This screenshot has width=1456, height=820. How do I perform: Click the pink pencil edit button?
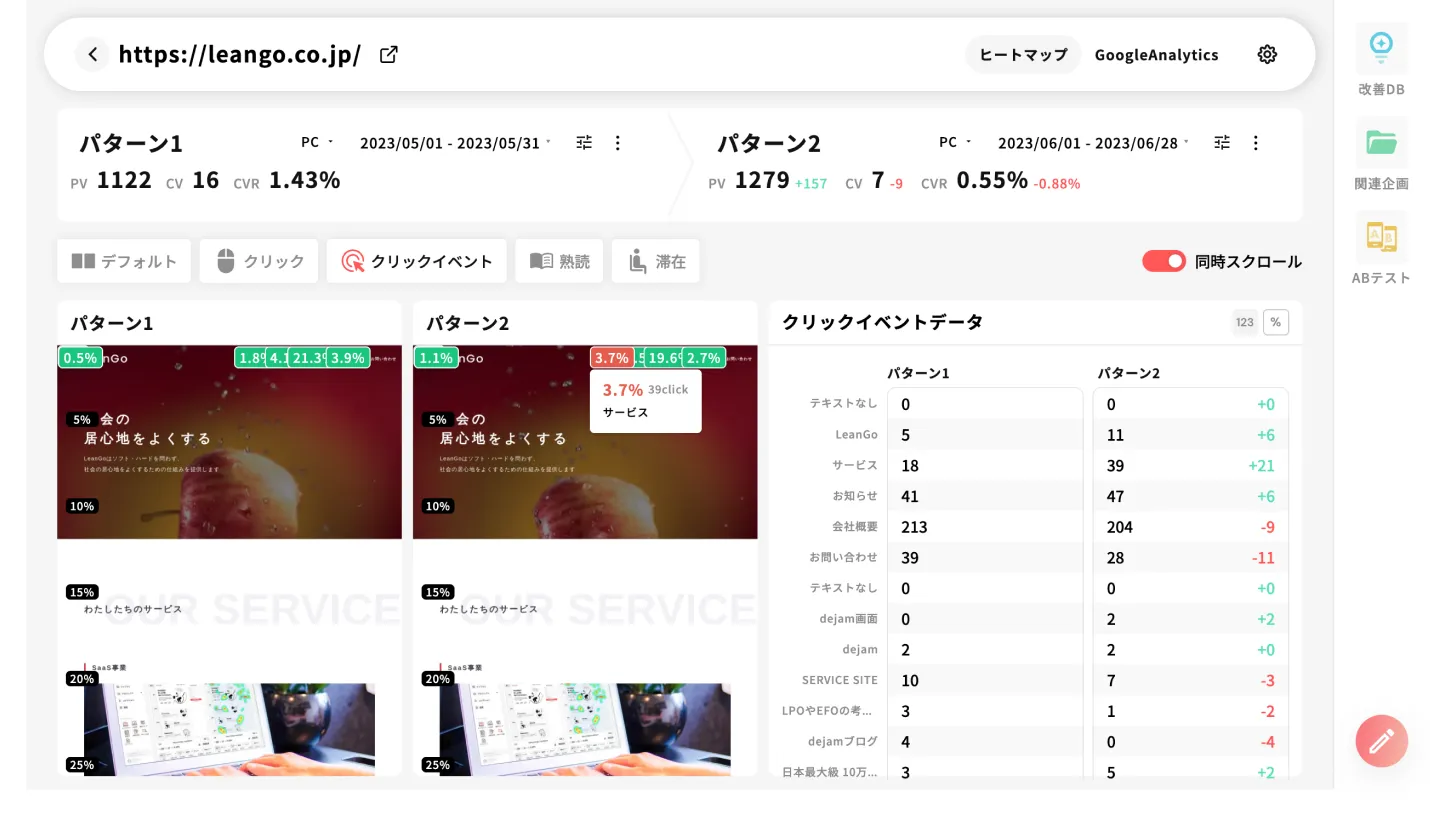(1381, 741)
